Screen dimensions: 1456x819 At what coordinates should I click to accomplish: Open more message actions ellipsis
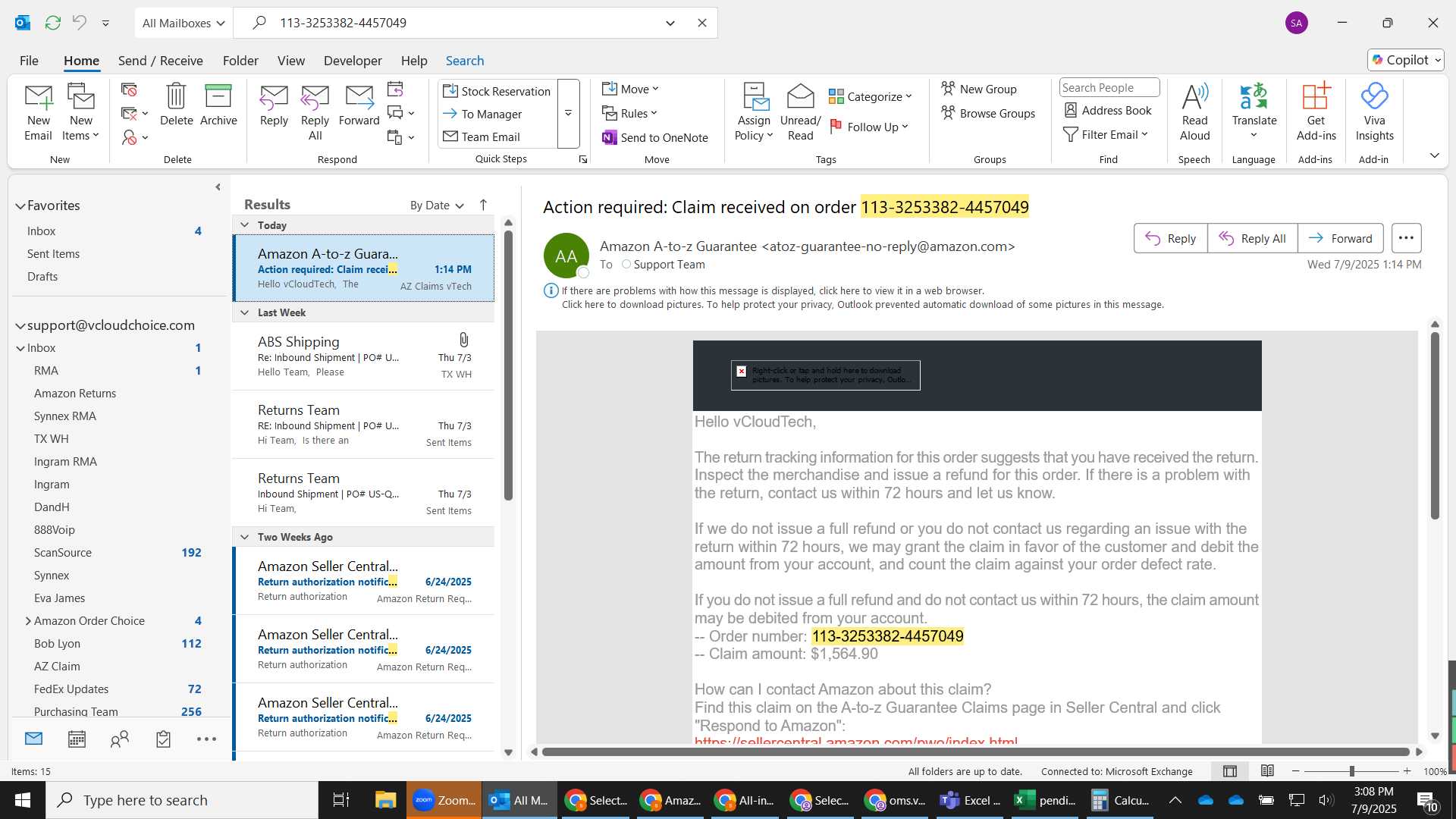pos(1406,238)
